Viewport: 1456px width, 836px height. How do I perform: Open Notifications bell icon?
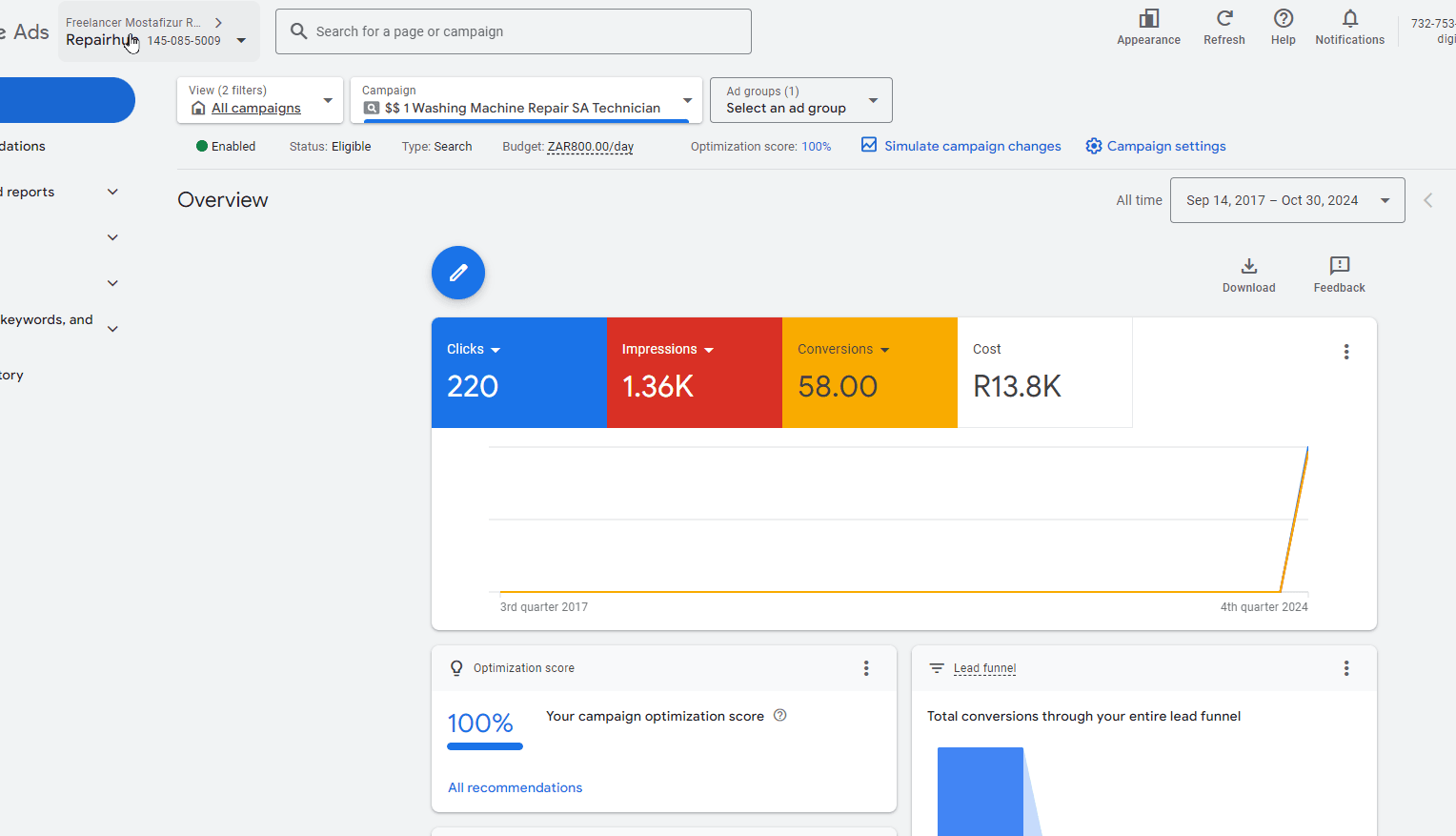tap(1349, 19)
